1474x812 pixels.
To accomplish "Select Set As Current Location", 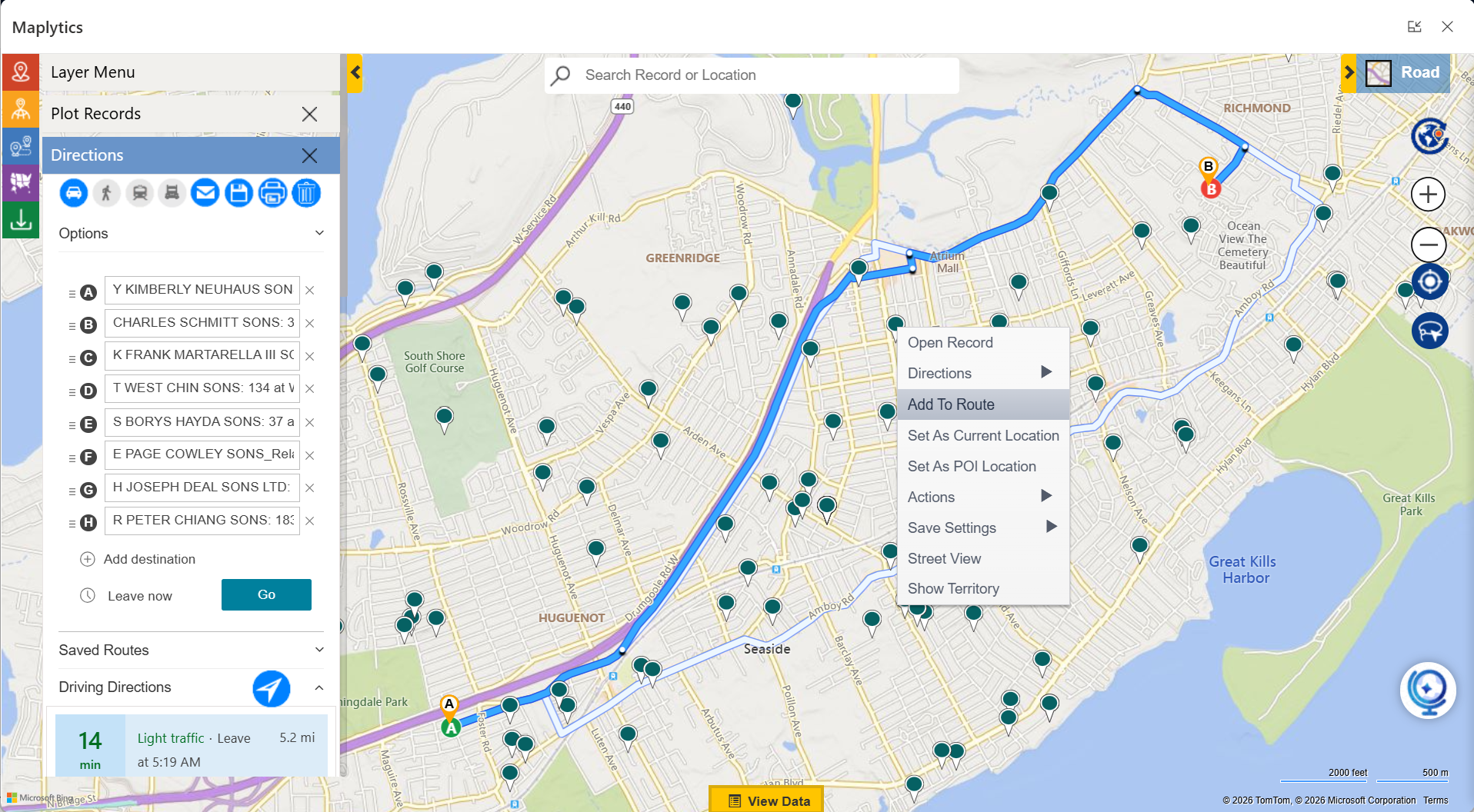I will pos(983,435).
